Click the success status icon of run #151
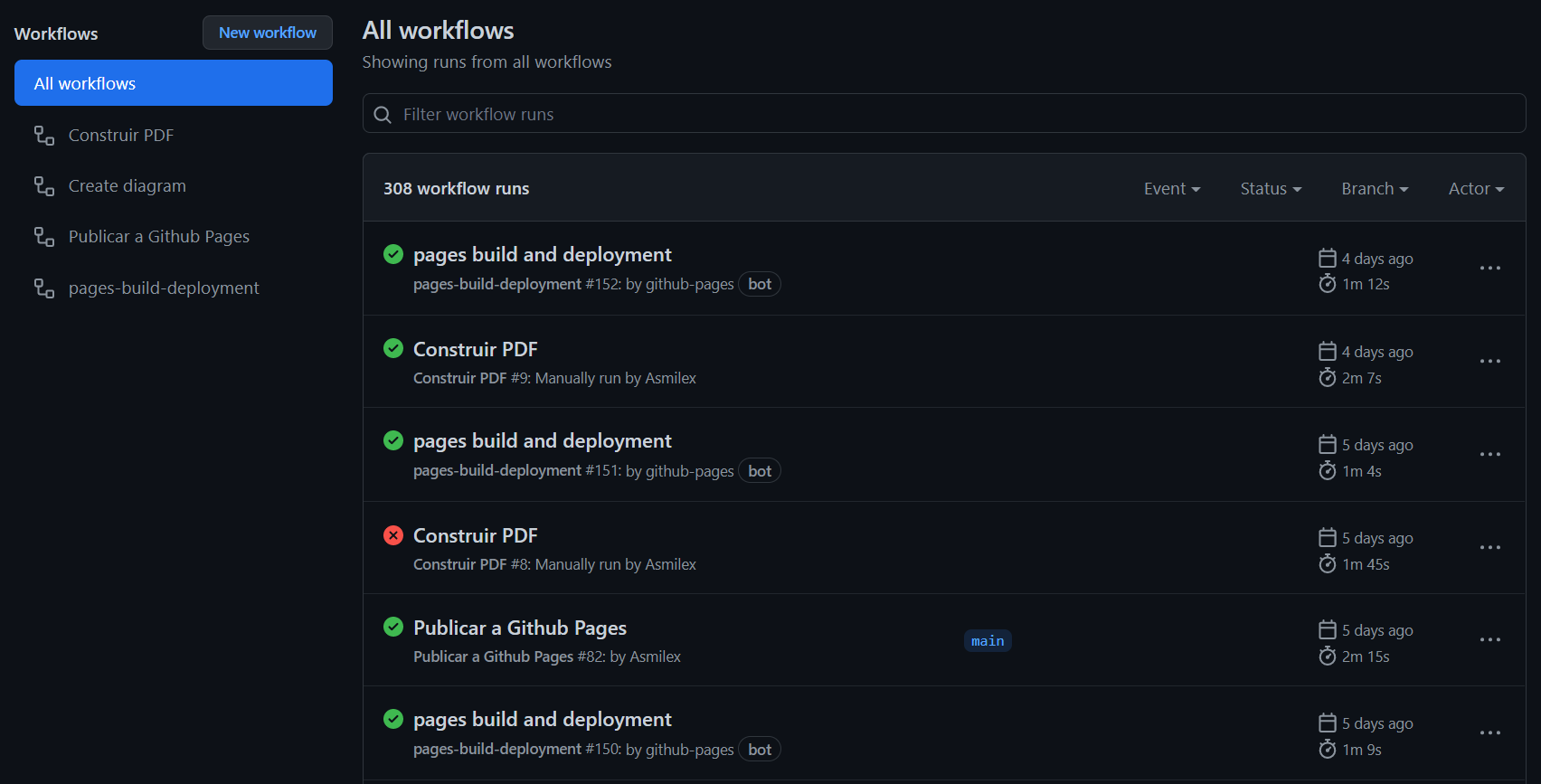Image resolution: width=1541 pixels, height=784 pixels. [x=393, y=440]
